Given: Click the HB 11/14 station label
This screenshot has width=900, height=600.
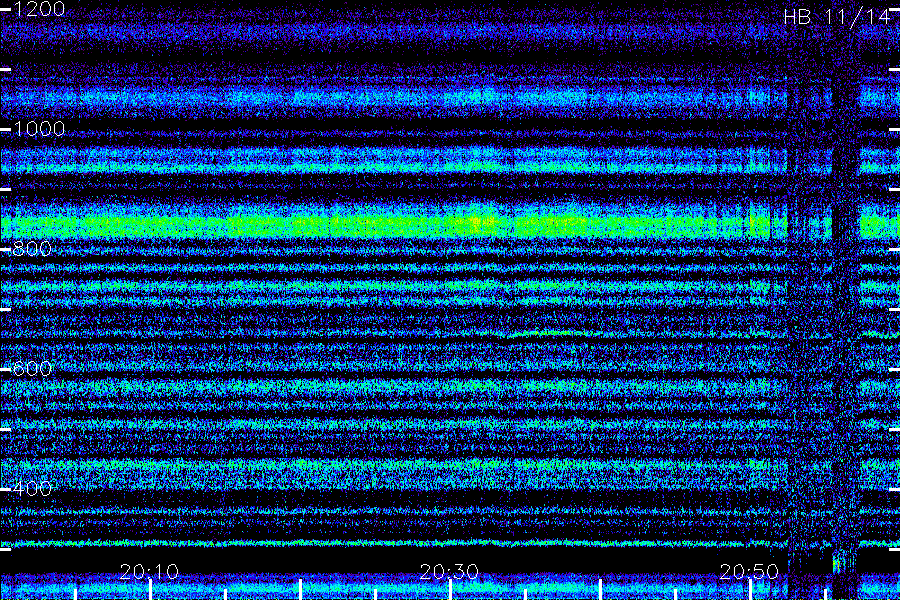Looking at the screenshot, I should point(836,17).
